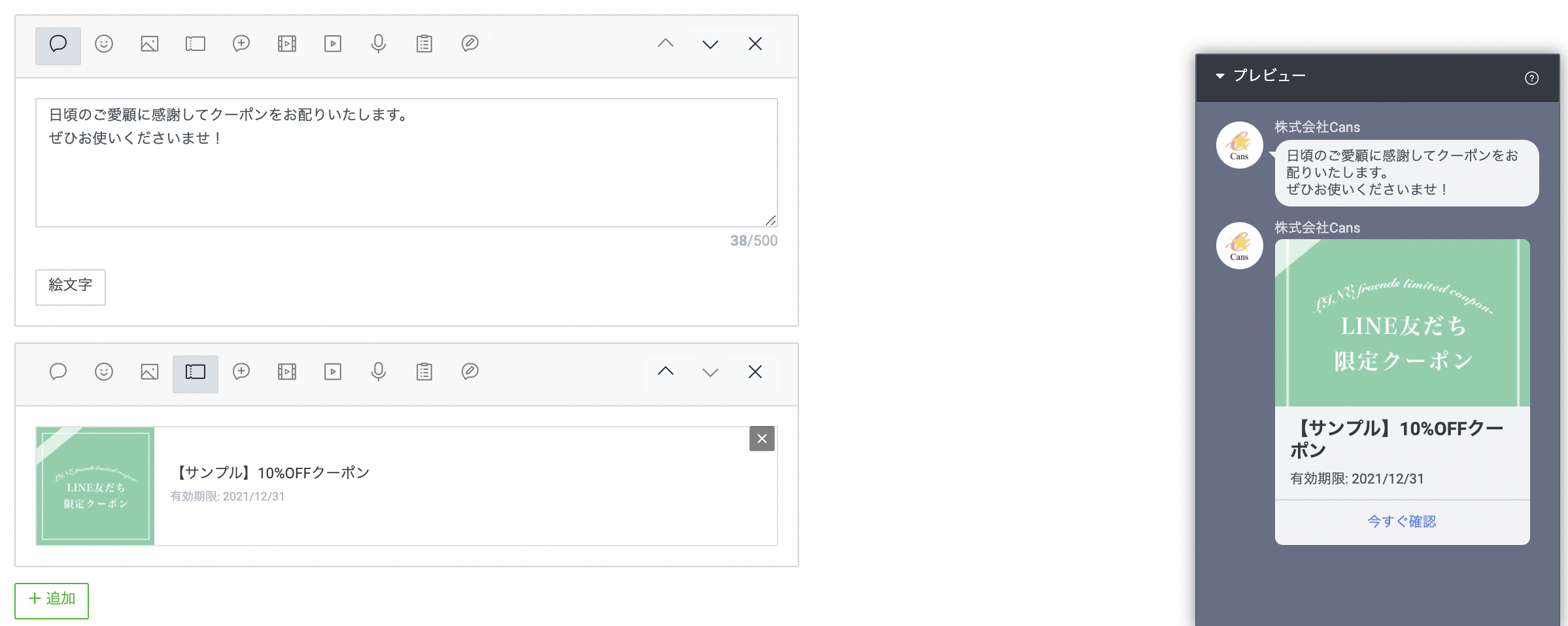Select the coupon icon in the first message toolbar
The height and width of the screenshot is (626, 1568).
pyautogui.click(x=196, y=44)
